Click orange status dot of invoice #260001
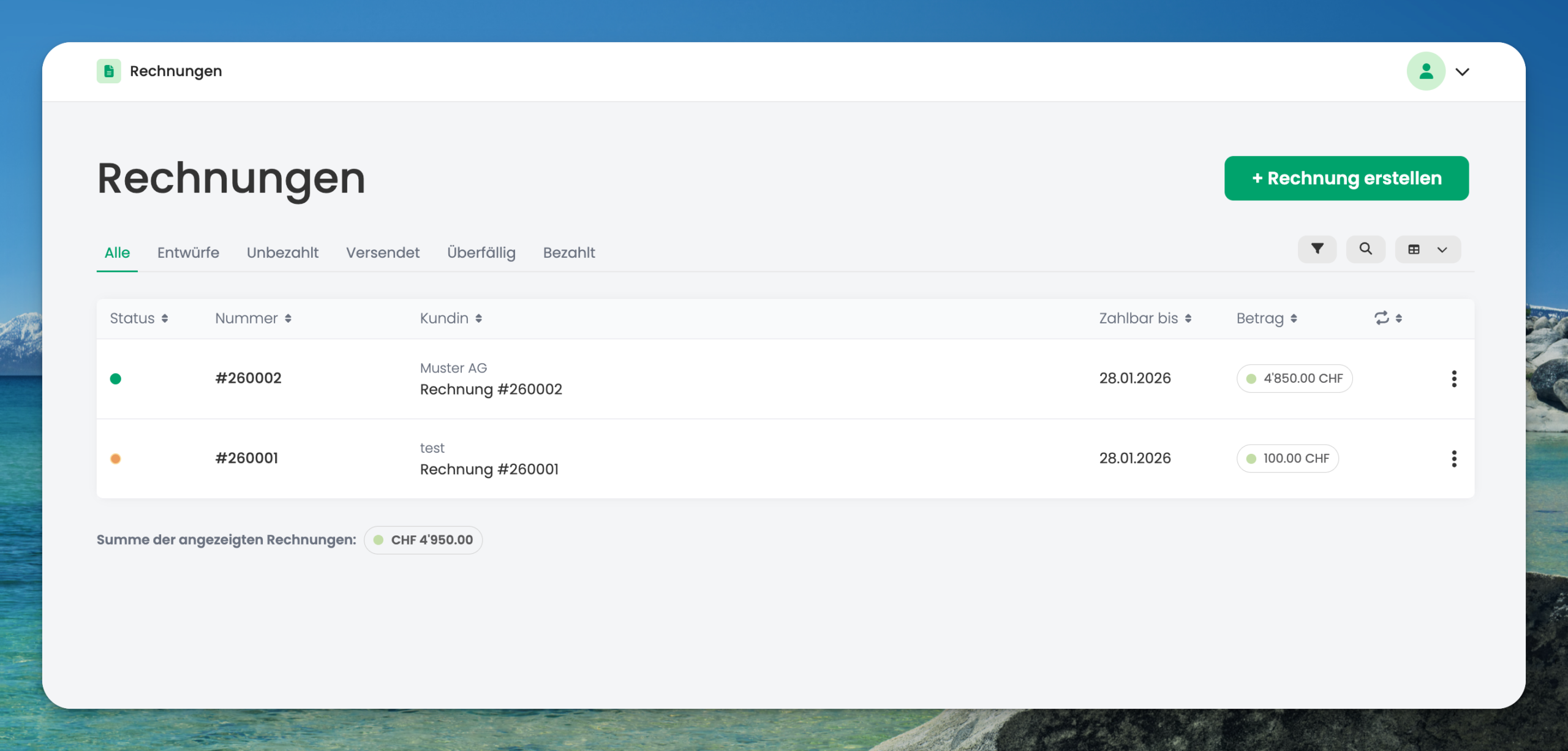The width and height of the screenshot is (1568, 751). (115, 458)
